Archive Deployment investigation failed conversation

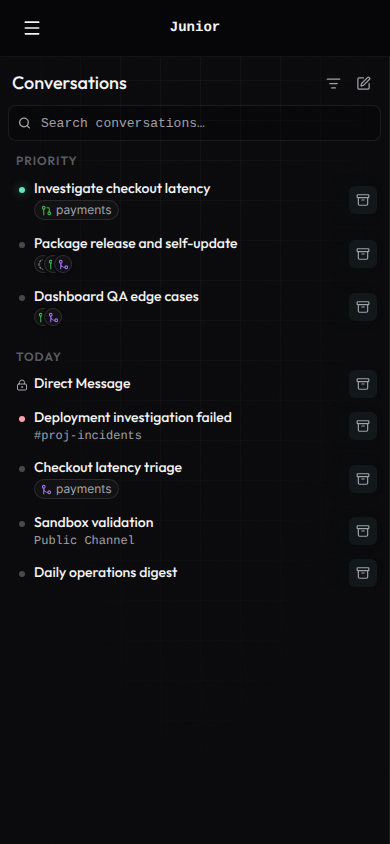[363, 426]
